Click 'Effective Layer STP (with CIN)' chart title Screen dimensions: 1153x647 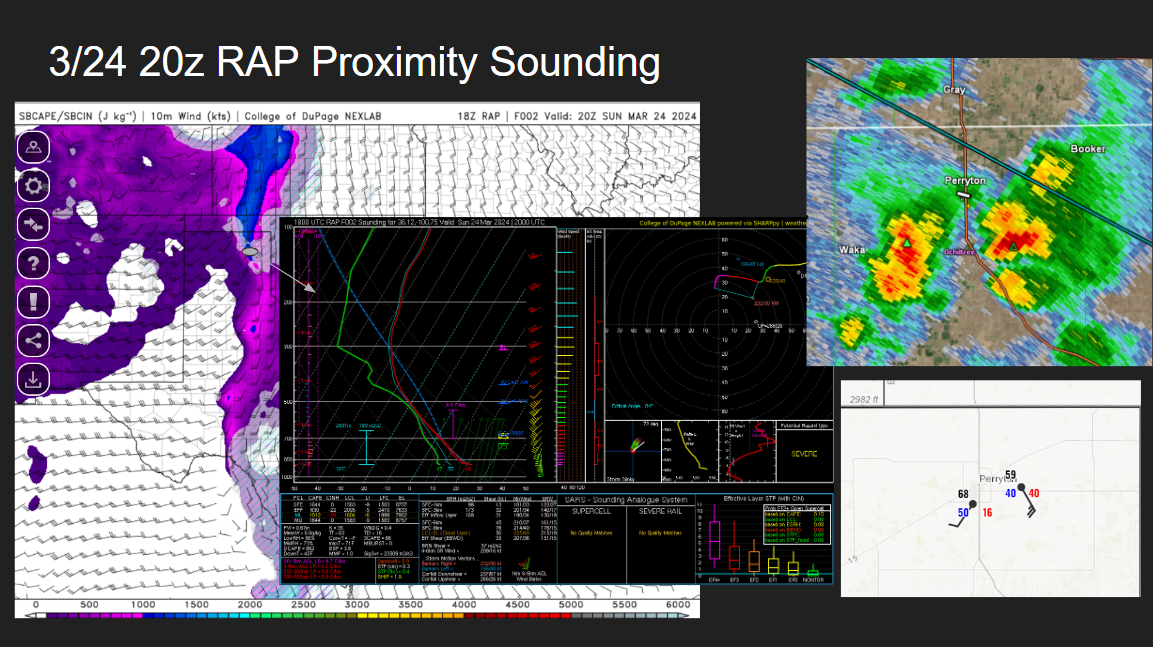(763, 498)
